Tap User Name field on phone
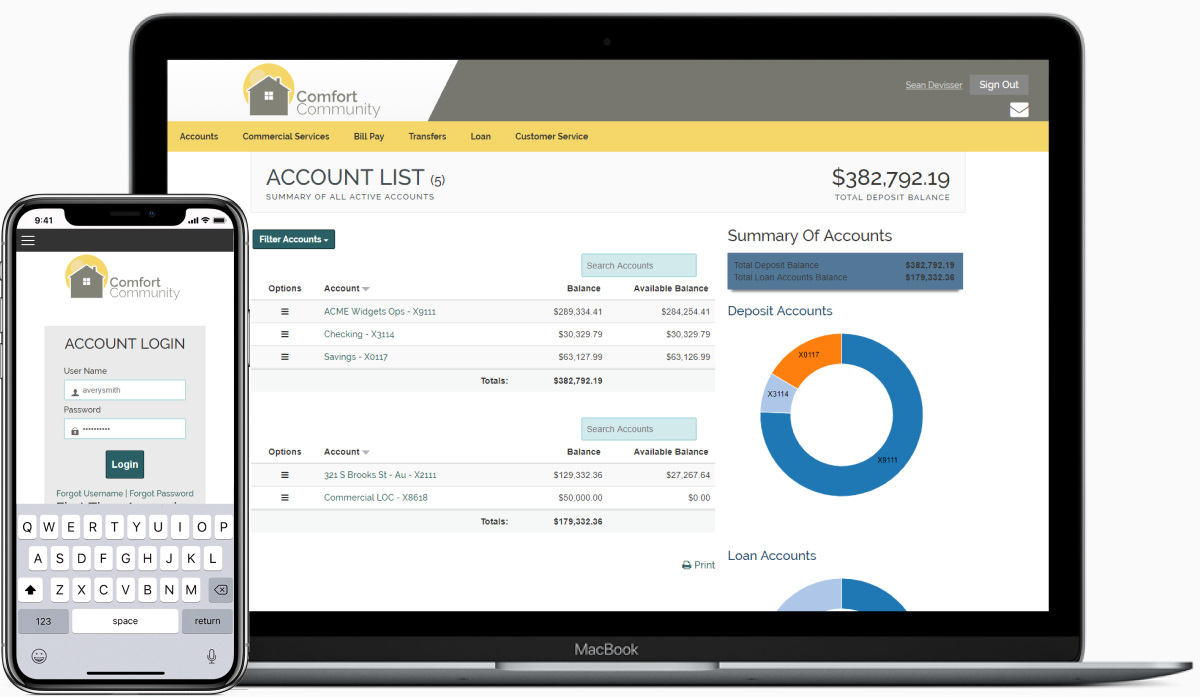Screen dimensions: 1200x697 (x=125, y=390)
